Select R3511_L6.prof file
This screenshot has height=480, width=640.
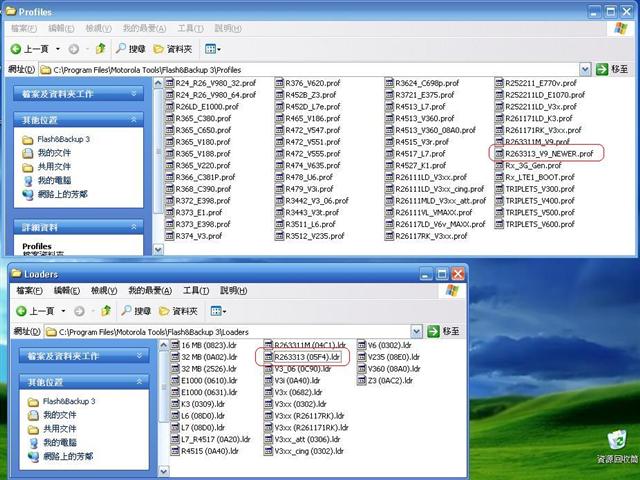pos(312,225)
